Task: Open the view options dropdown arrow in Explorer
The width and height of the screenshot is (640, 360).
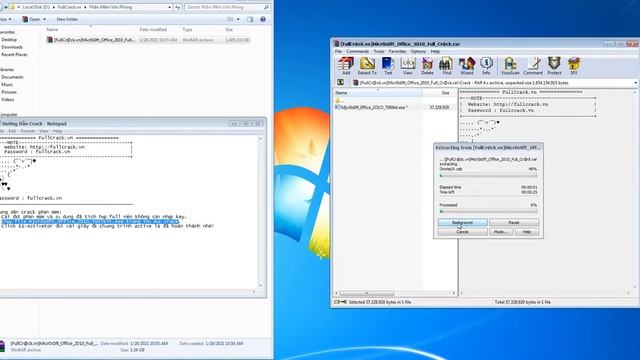Action: point(238,19)
